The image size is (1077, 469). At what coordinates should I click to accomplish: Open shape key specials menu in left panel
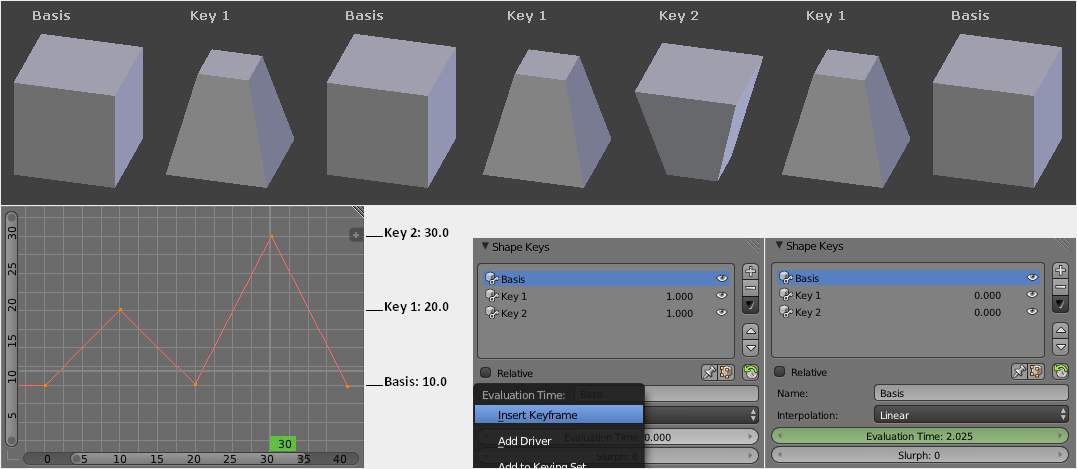pos(751,304)
